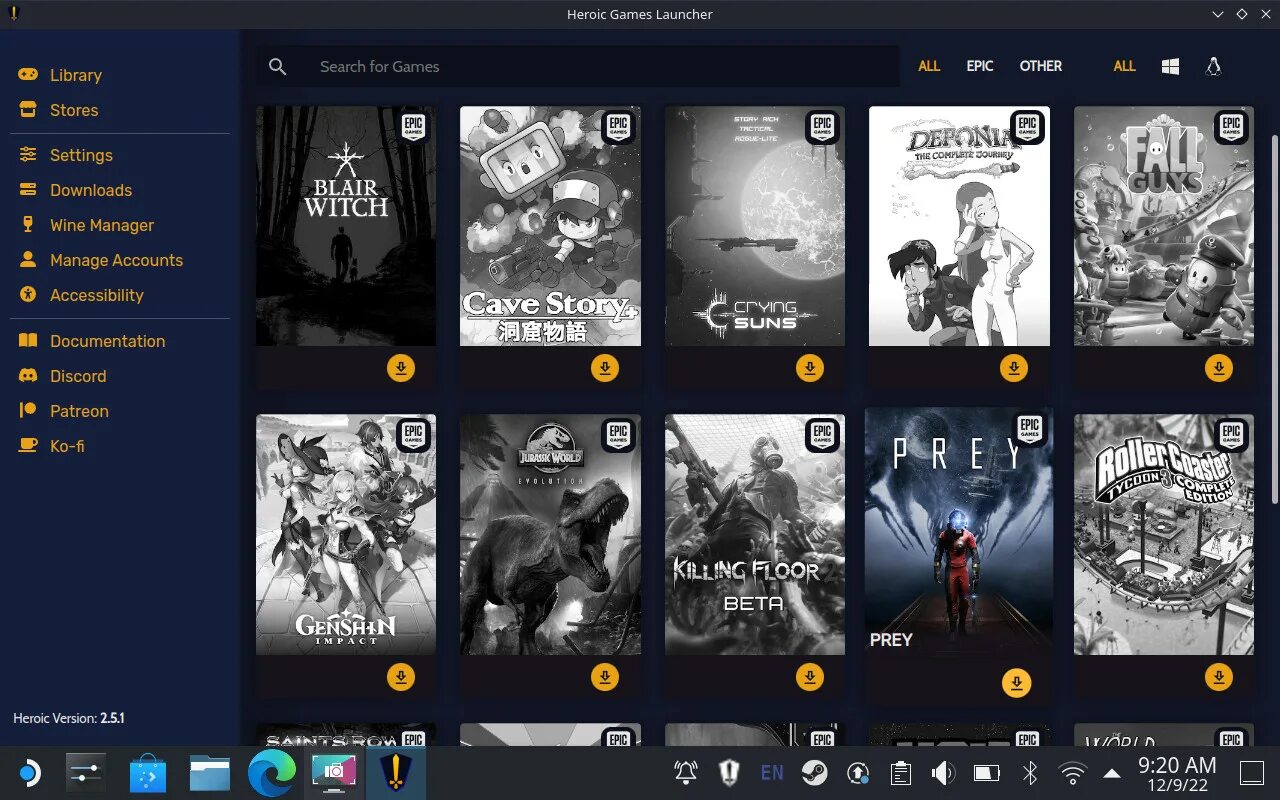Download Fall Guys
Viewport: 1280px width, 800px height.
pos(1218,368)
